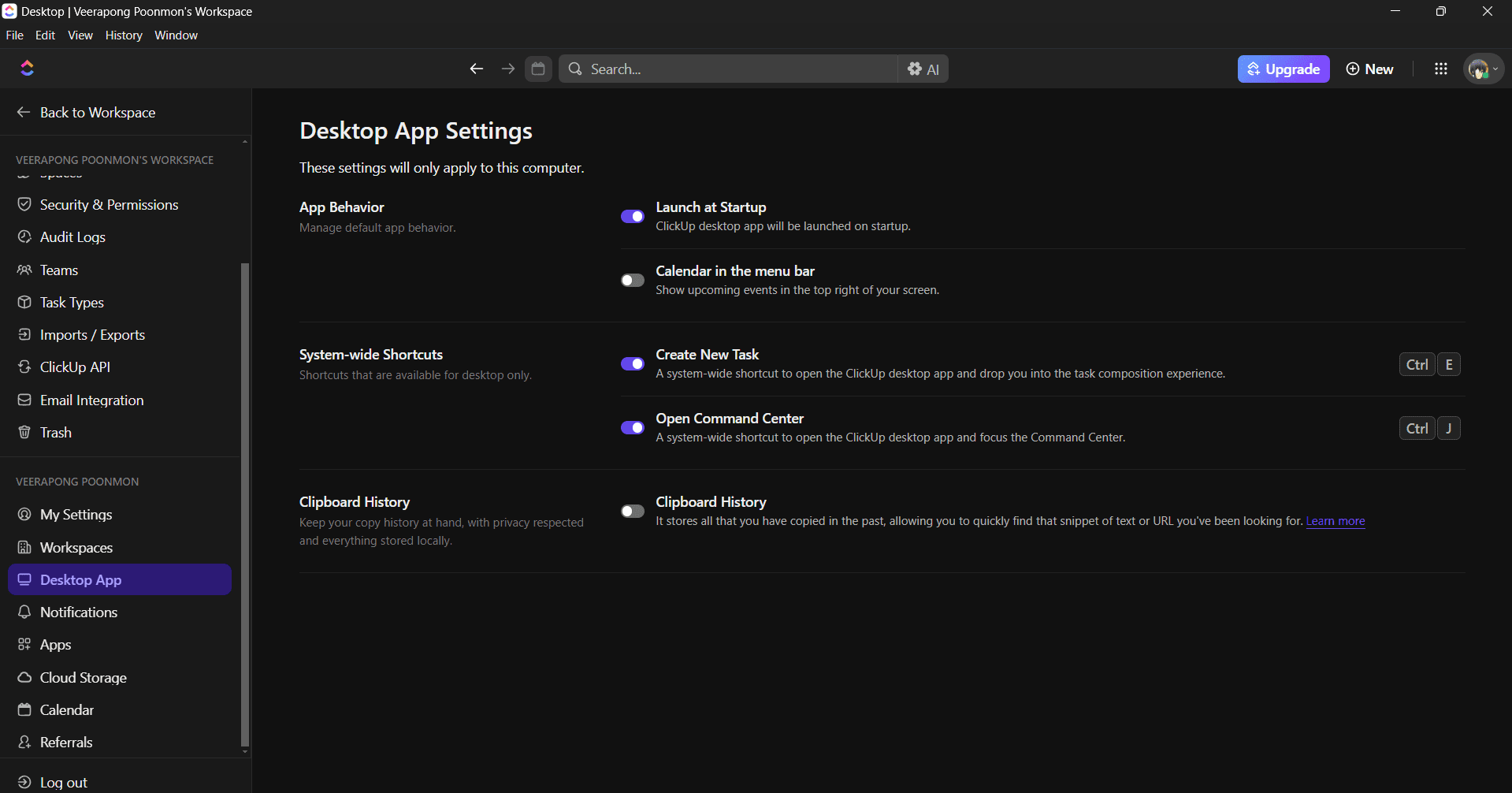Image resolution: width=1512 pixels, height=793 pixels.
Task: Click the E key shortcut badge
Action: [x=1449, y=364]
